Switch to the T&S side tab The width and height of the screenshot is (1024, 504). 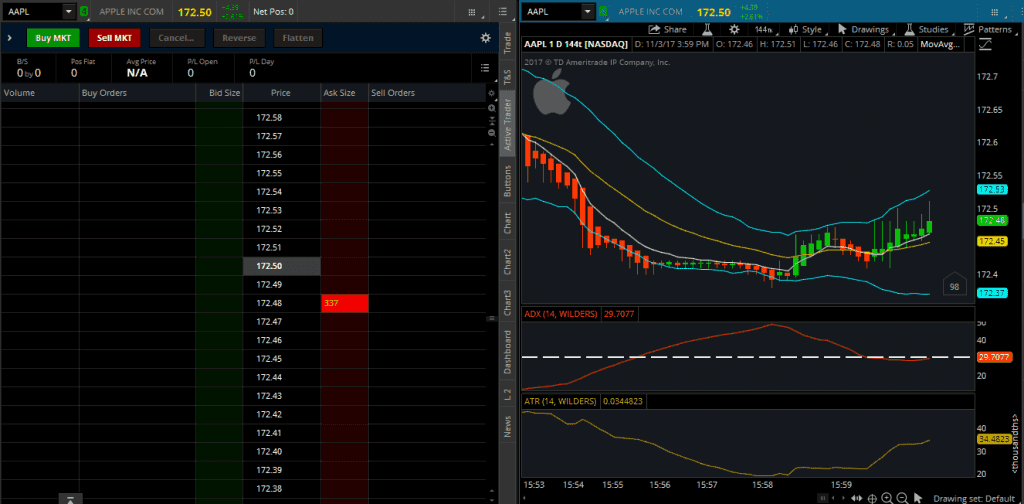point(507,74)
